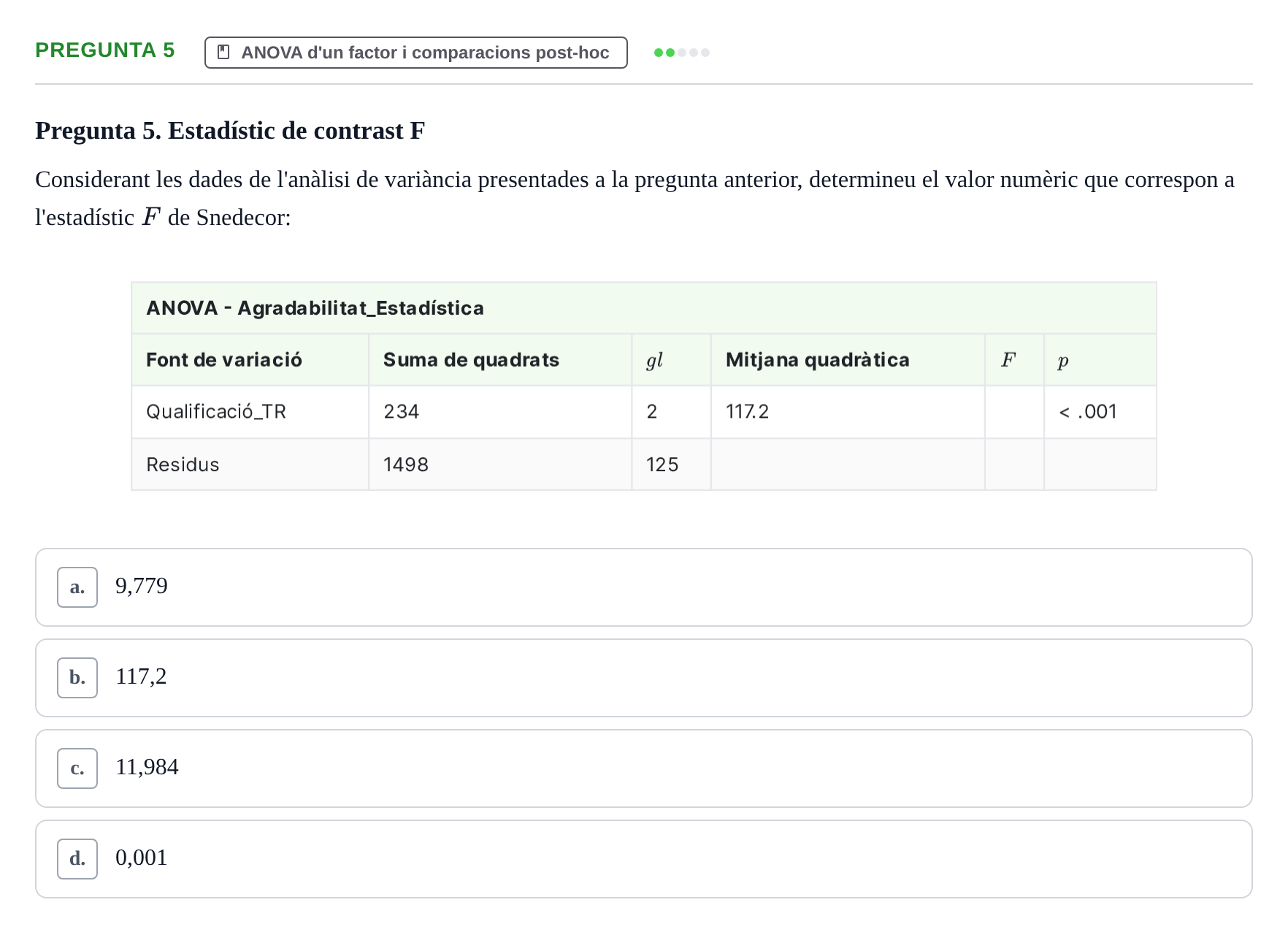
Task: Select answer option b. 117,2
Action: pos(643,678)
